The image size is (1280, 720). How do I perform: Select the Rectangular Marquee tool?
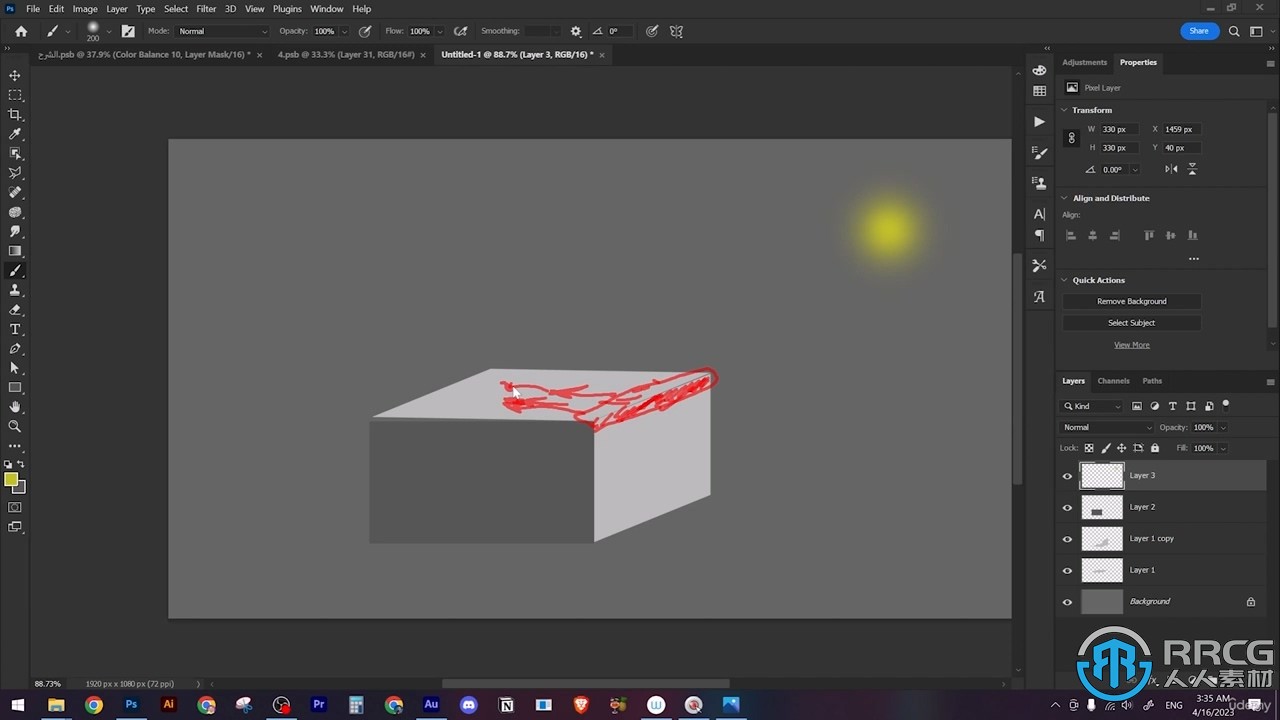(x=15, y=95)
